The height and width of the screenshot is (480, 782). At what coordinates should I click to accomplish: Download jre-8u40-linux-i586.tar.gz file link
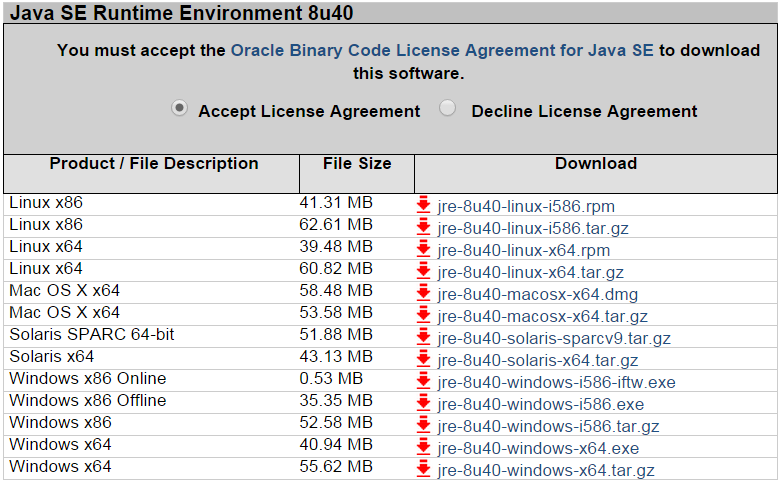pyautogui.click(x=533, y=228)
